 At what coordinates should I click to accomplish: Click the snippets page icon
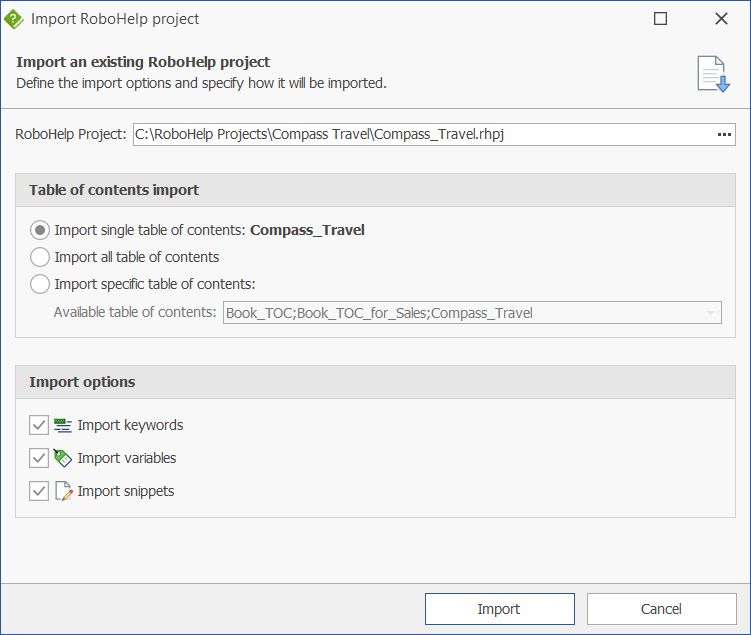[63, 491]
